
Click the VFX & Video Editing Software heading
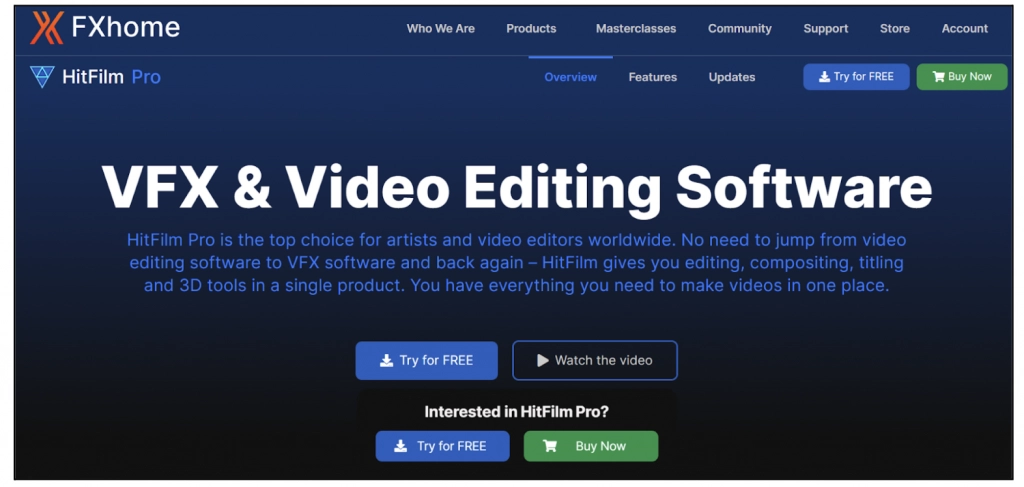coord(517,187)
